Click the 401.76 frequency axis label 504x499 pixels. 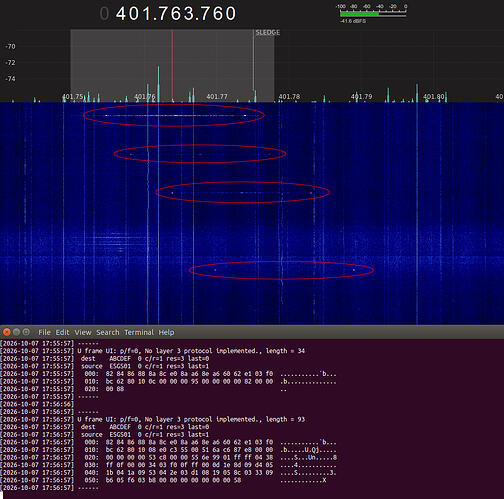point(145,97)
